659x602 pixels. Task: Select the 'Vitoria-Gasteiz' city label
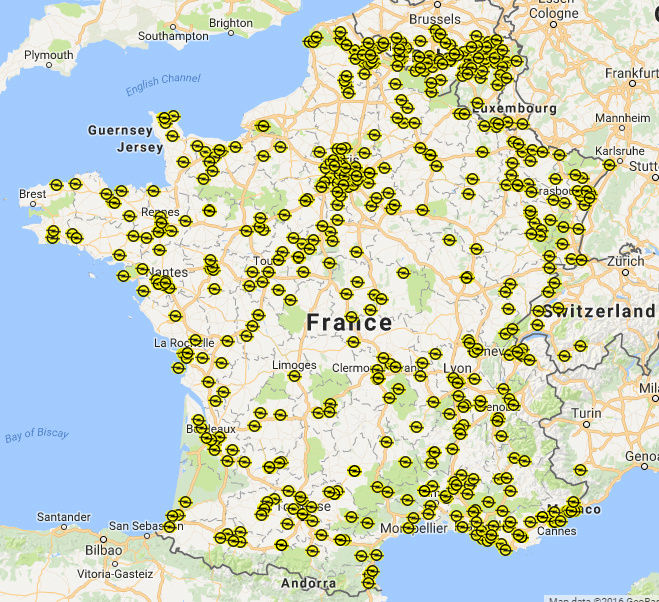point(115,574)
